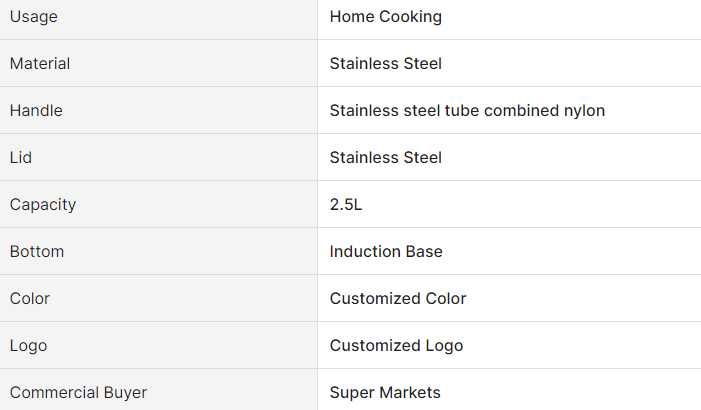Click the word nylon in Handle row
The image size is (701, 410).
[x=584, y=111]
